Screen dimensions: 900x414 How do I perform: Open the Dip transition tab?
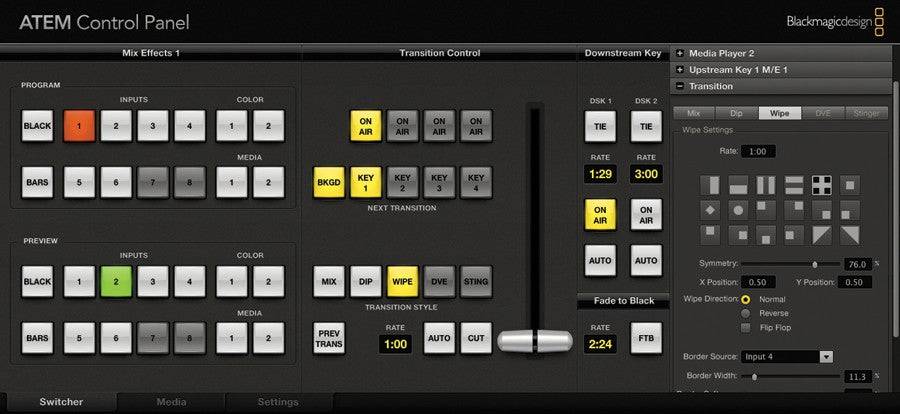click(737, 113)
